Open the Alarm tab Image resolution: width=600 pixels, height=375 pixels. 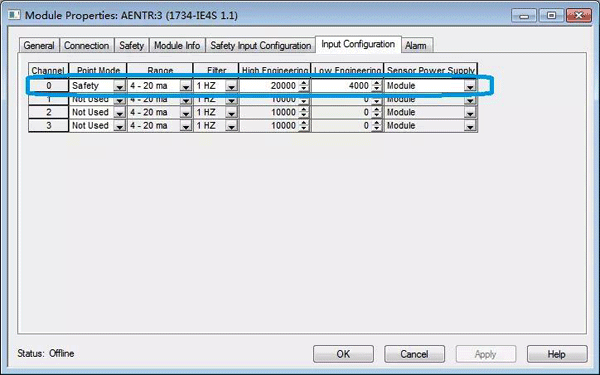(x=416, y=46)
